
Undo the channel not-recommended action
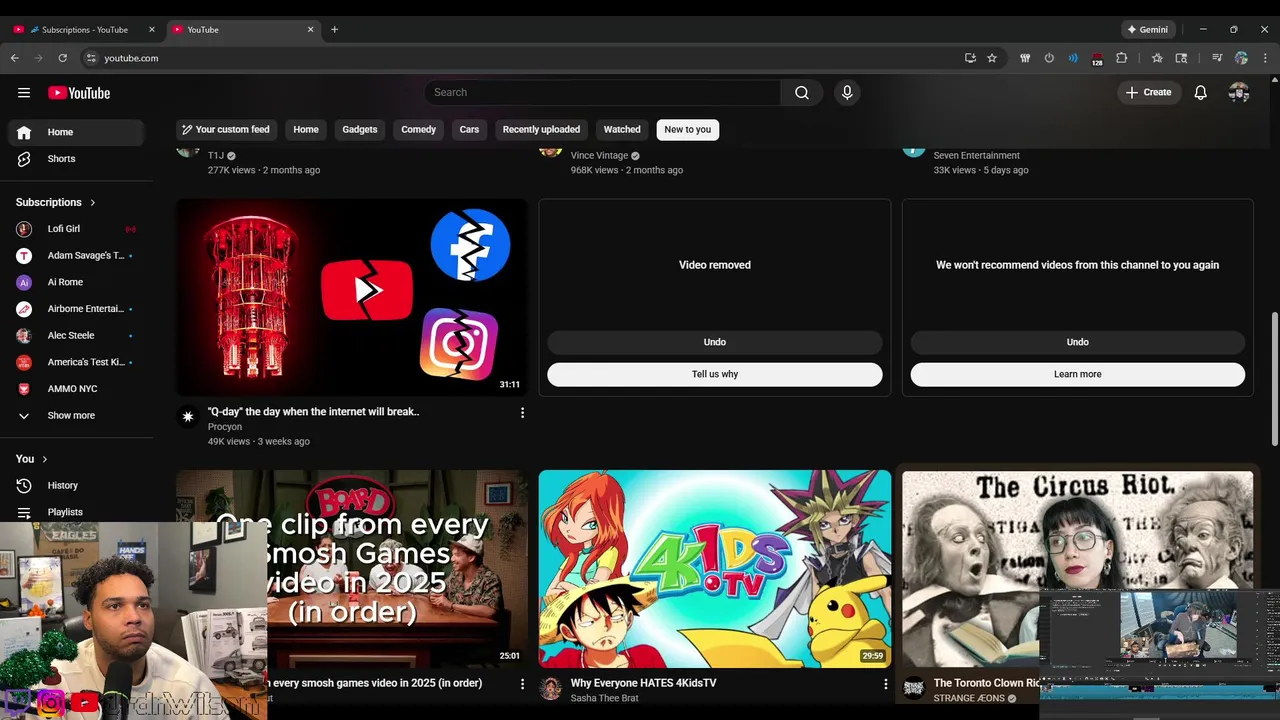click(x=1078, y=342)
